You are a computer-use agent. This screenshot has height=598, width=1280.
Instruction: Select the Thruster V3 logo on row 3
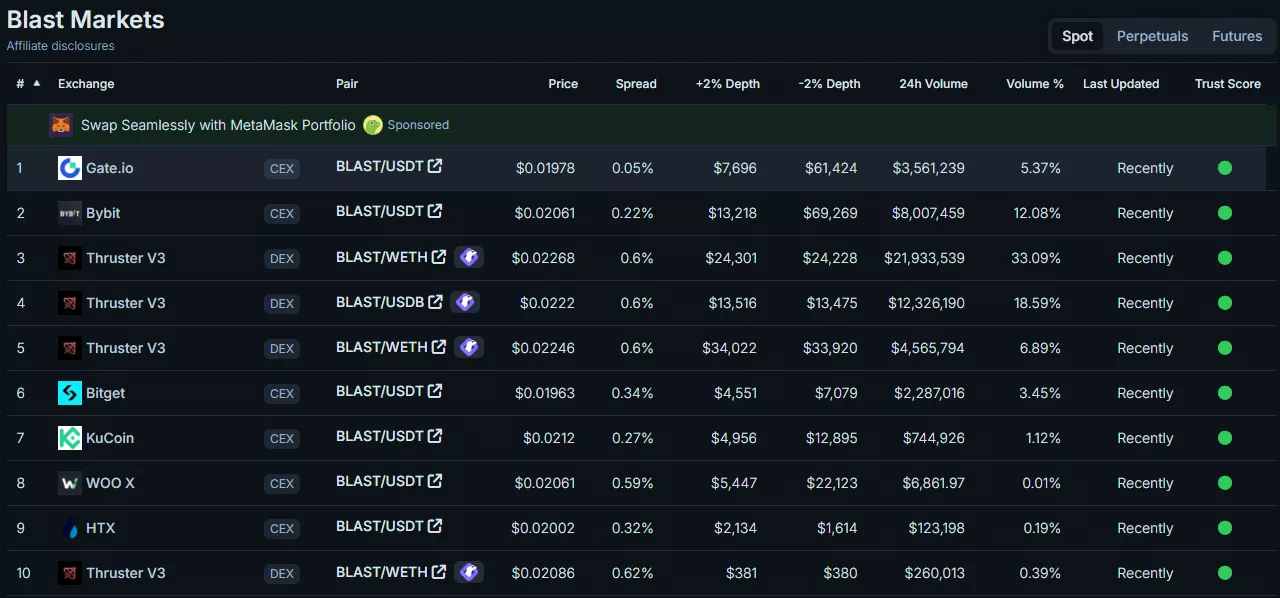coord(68,258)
